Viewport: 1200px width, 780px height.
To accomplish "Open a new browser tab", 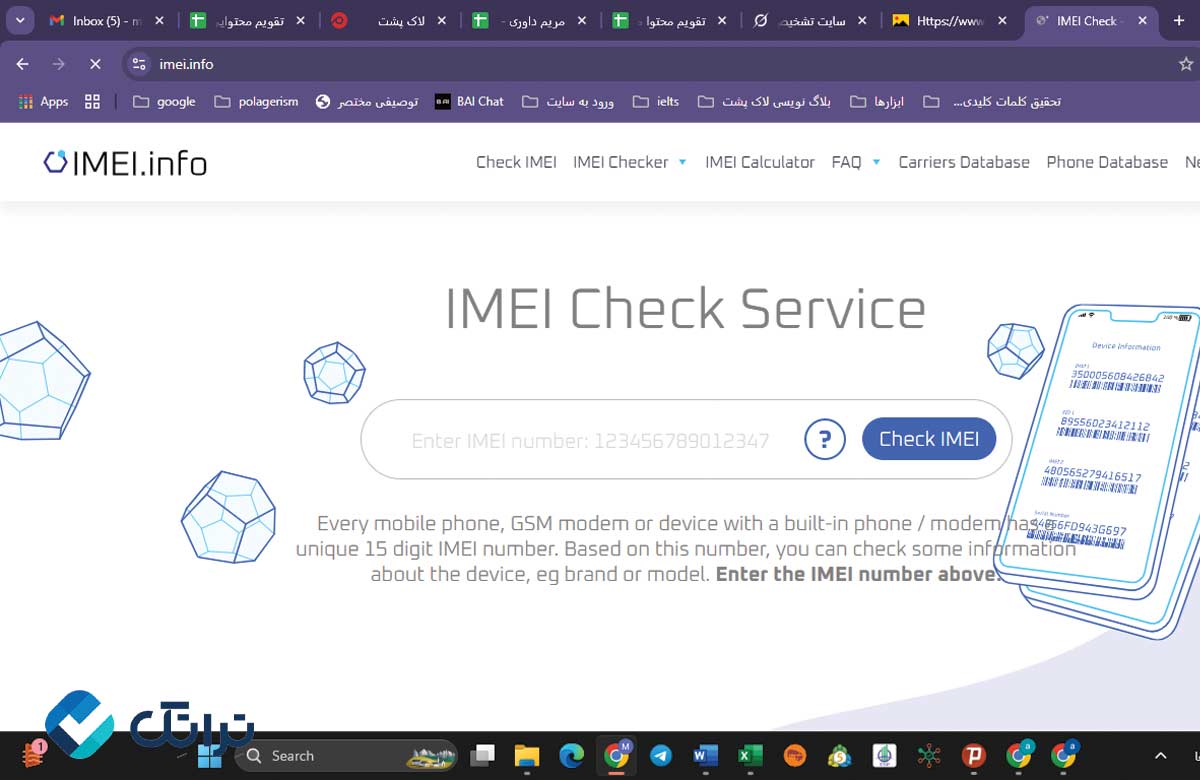I will point(1178,20).
